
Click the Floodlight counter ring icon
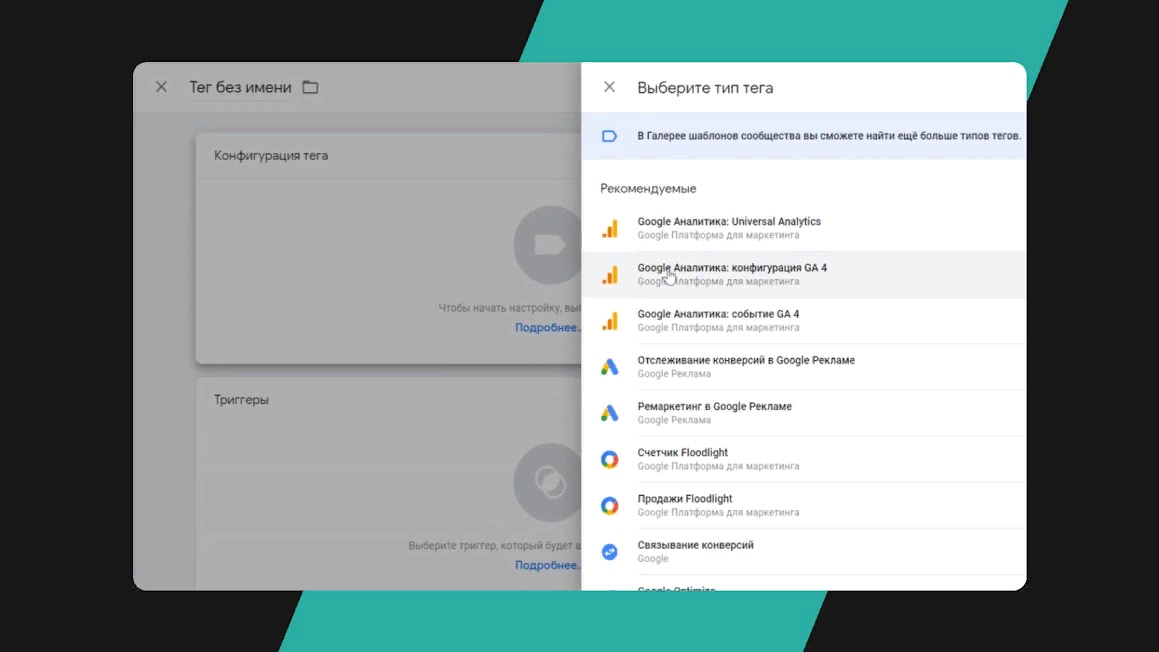coord(610,460)
